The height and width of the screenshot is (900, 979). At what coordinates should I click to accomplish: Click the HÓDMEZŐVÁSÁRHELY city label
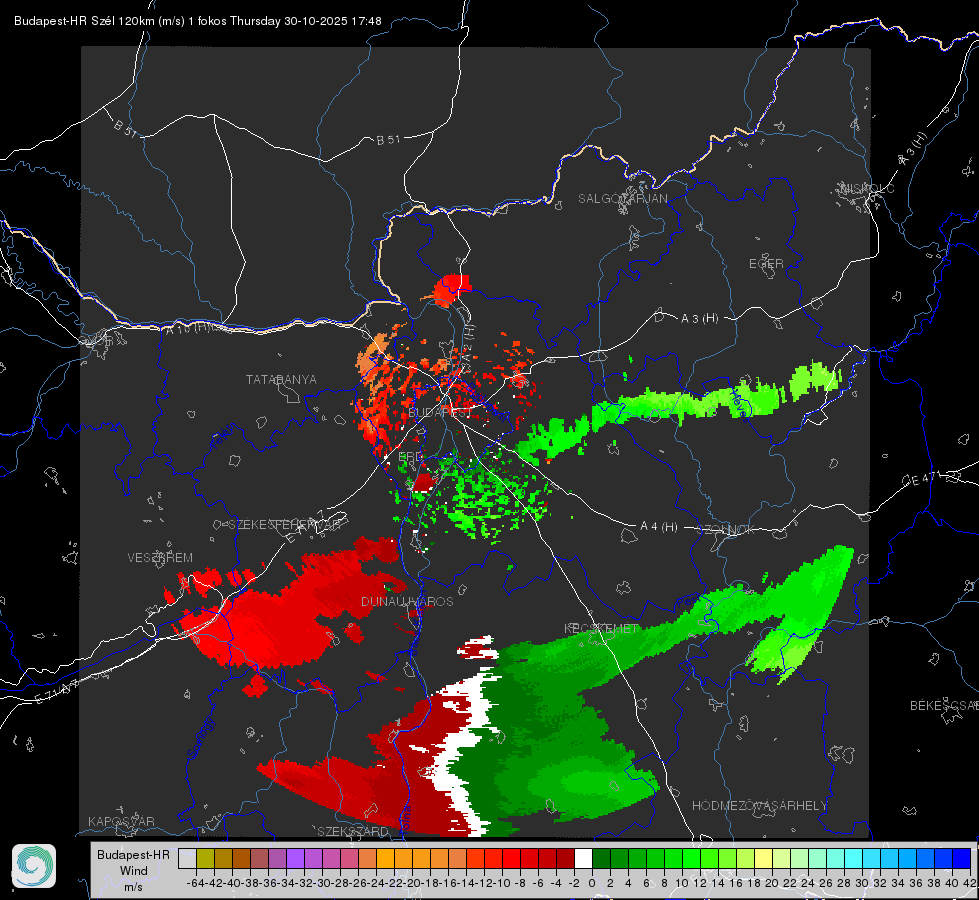point(759,806)
